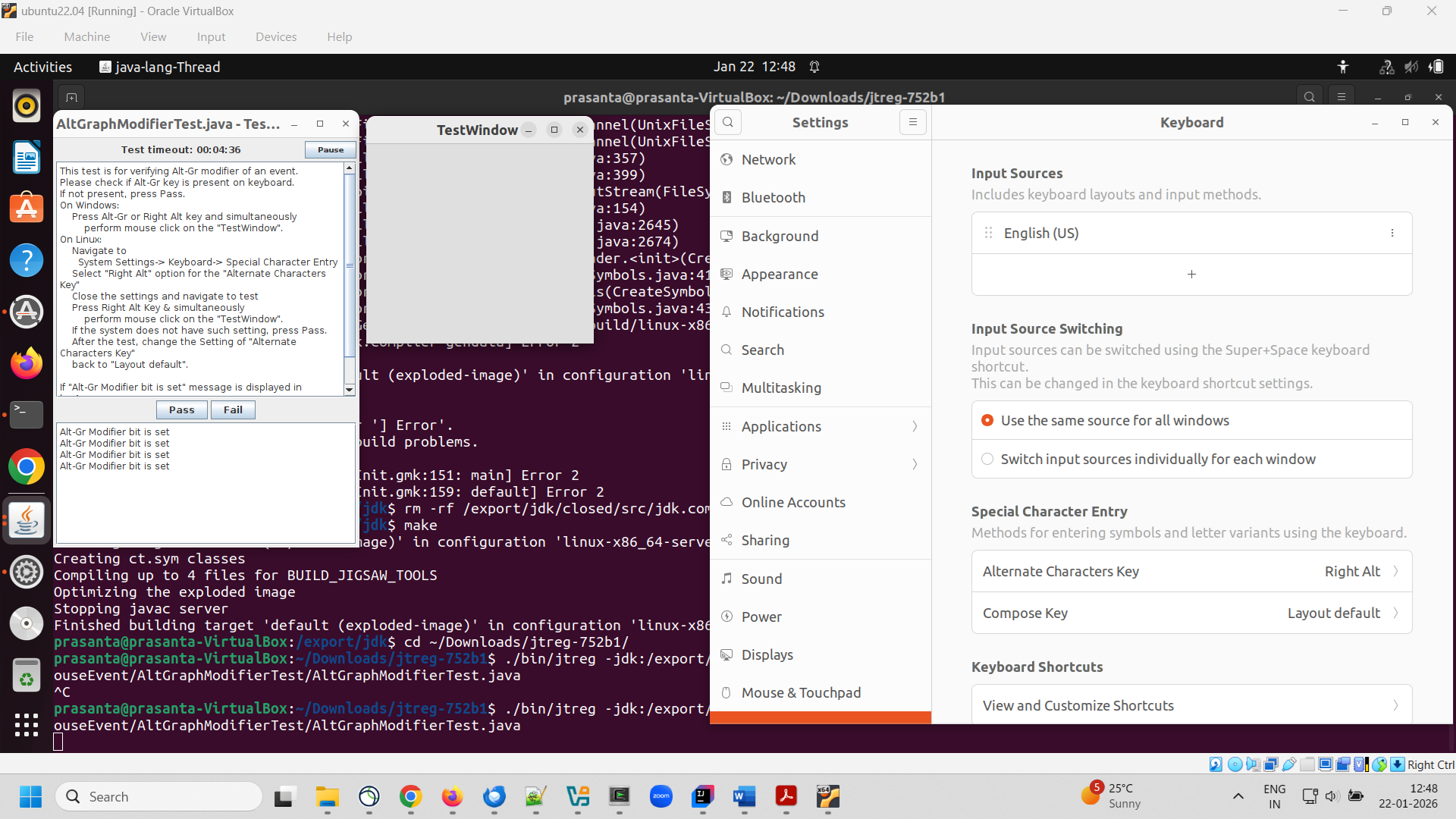Open the Alternate Characters Key setting

pos(1191,571)
